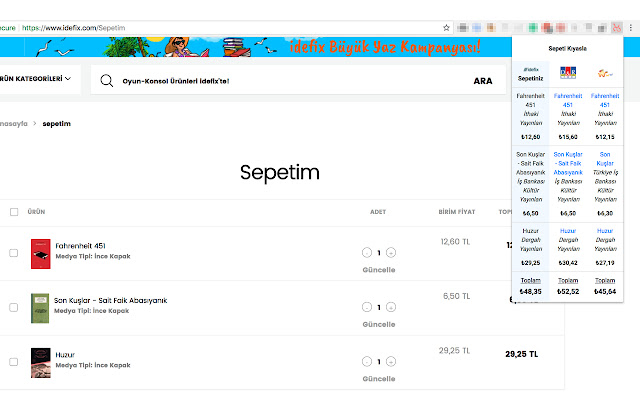
Task: Click the ₺52,52 Toplam in popup
Action: 568,291
